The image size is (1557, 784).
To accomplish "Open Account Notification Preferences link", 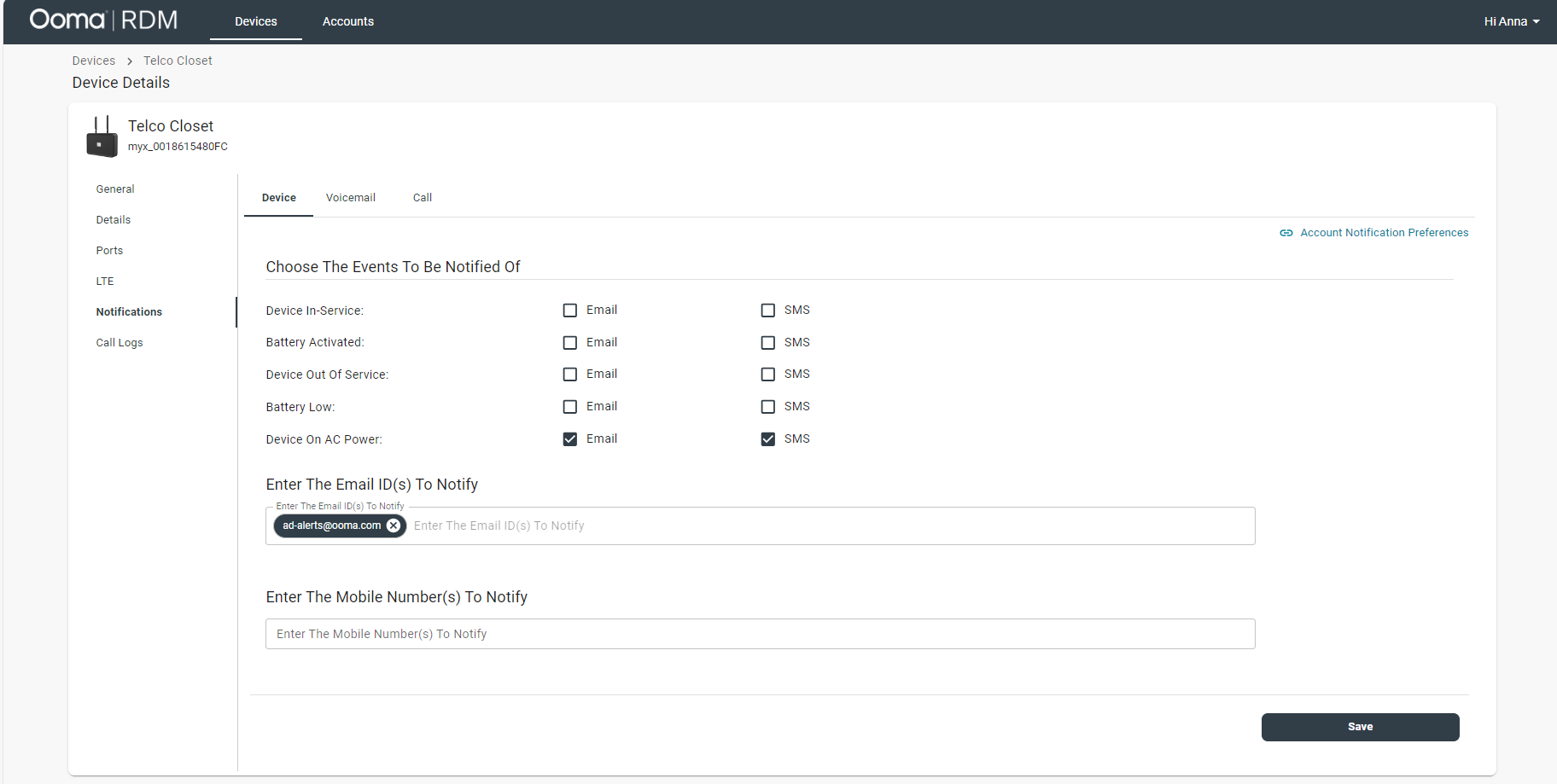I will 1384,233.
